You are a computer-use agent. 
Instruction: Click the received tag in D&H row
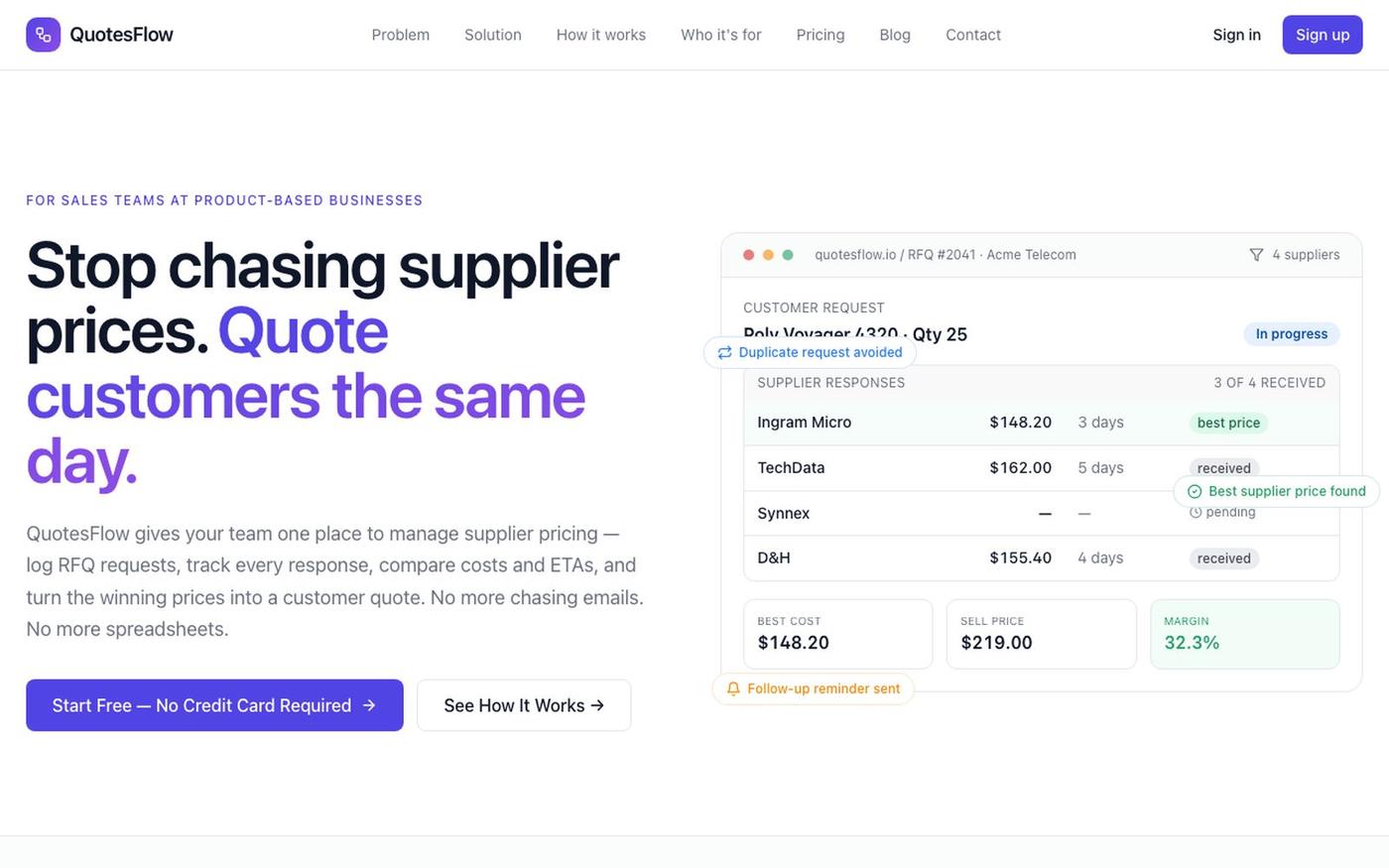click(x=1224, y=558)
